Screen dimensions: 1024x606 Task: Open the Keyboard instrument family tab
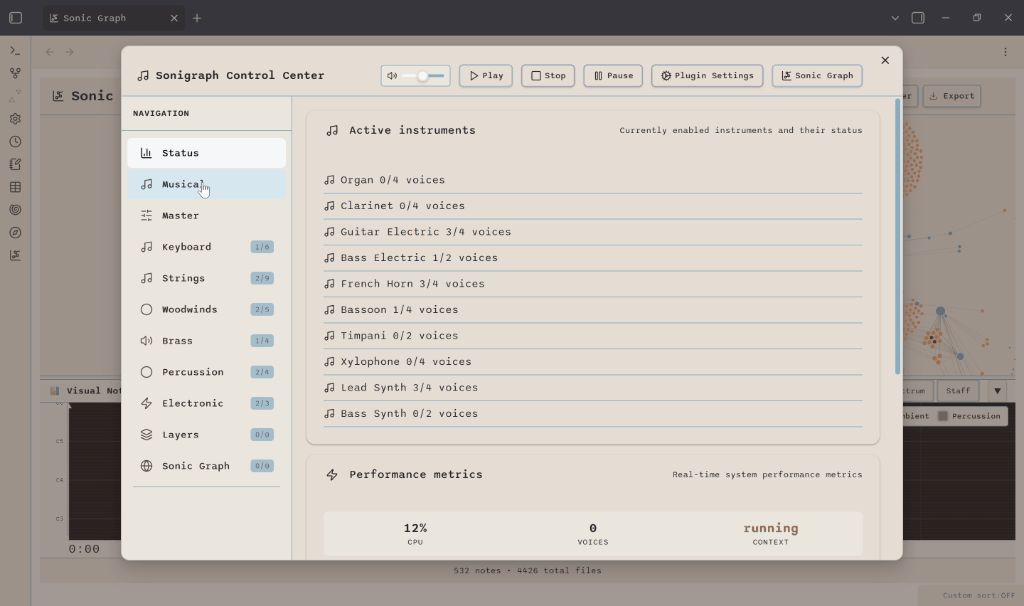206,247
